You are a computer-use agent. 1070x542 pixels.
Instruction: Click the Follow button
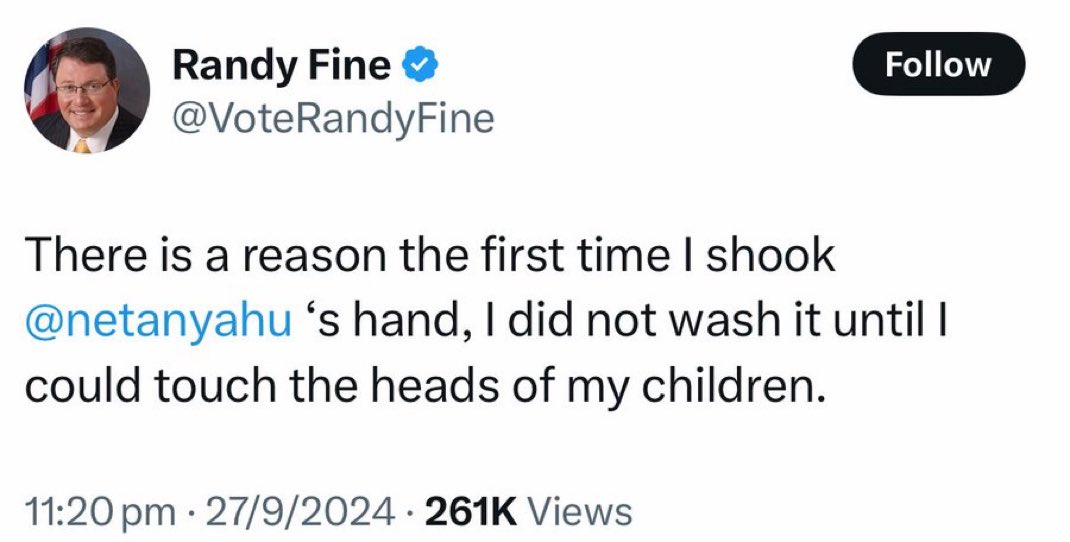(938, 65)
